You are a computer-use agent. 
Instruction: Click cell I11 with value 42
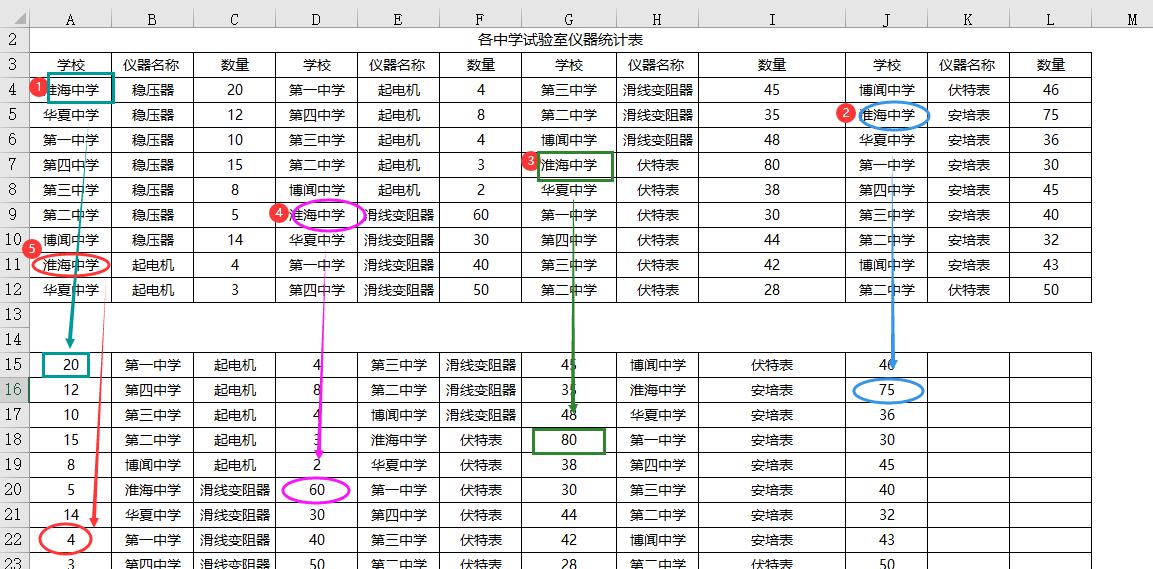pyautogui.click(x=771, y=265)
